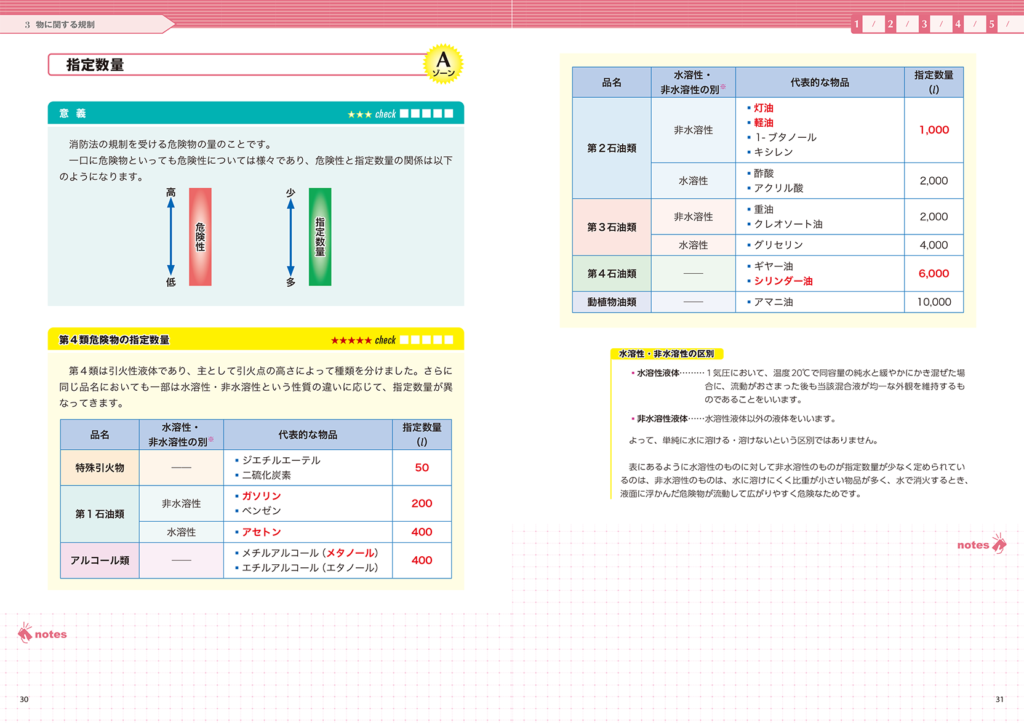Click the red アセトン entry
The image size is (1024, 723).
click(x=261, y=532)
